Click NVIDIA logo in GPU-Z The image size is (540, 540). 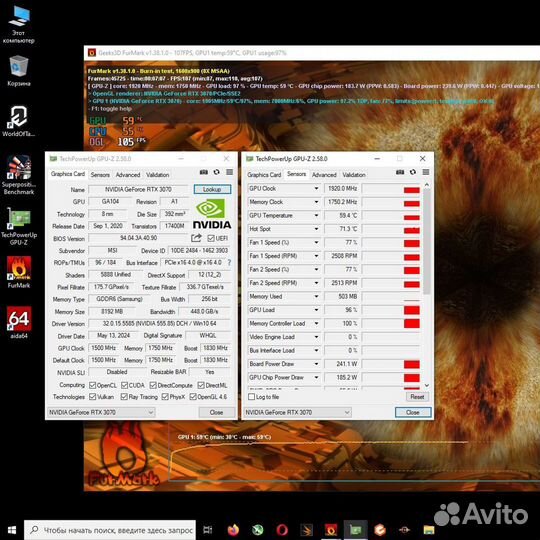click(x=211, y=215)
